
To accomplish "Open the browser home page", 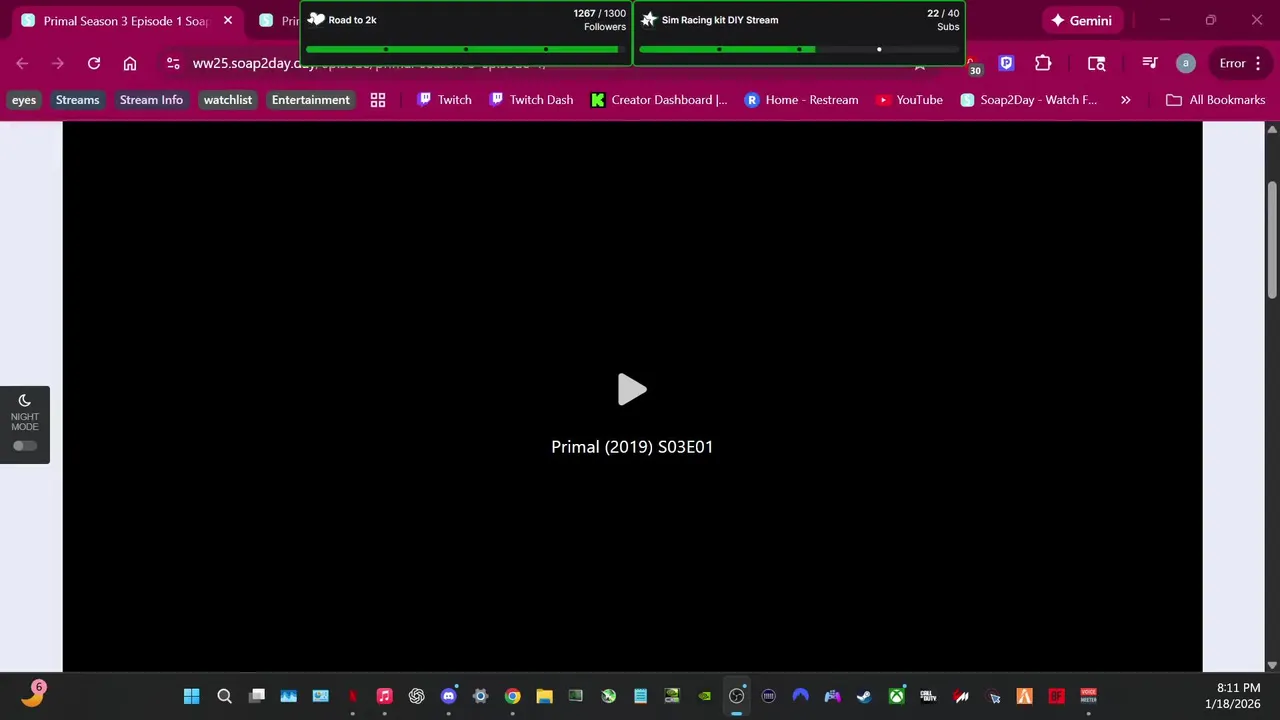I will pos(130,63).
